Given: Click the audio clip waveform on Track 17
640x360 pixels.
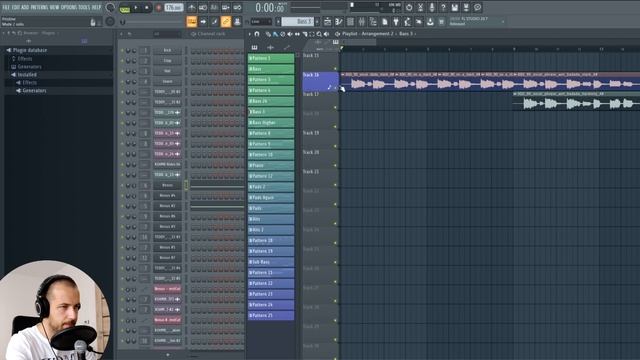Looking at the screenshot, I should click(576, 104).
